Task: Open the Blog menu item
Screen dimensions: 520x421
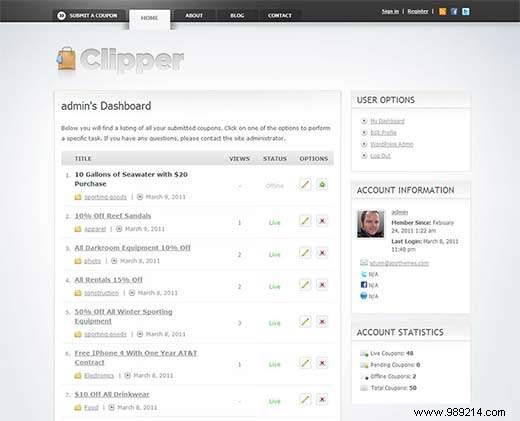Action: click(237, 16)
